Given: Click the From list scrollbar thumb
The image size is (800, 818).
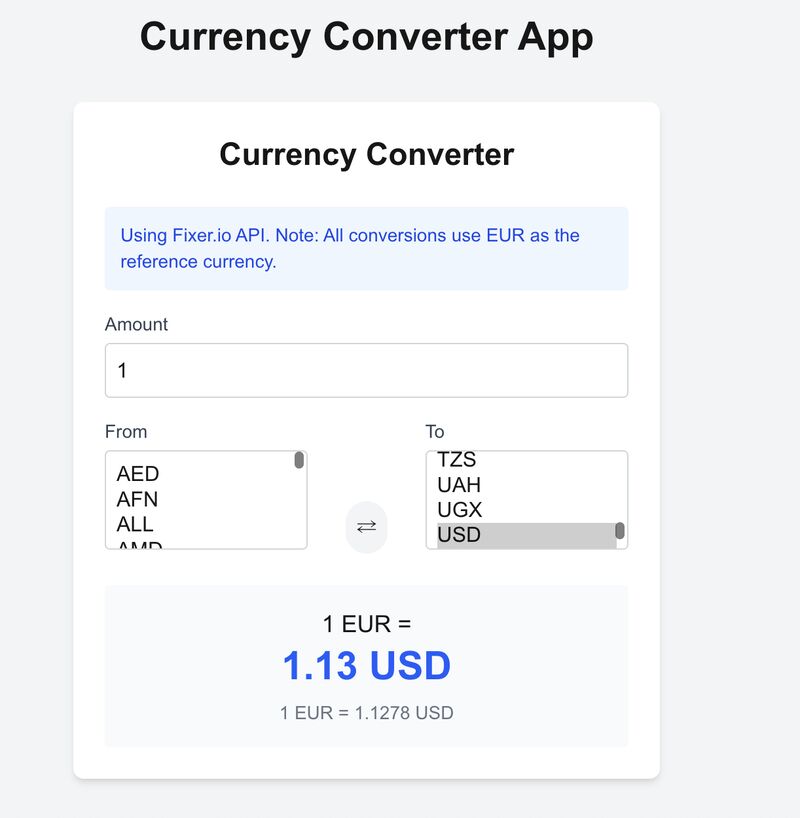Looking at the screenshot, I should pos(299,460).
